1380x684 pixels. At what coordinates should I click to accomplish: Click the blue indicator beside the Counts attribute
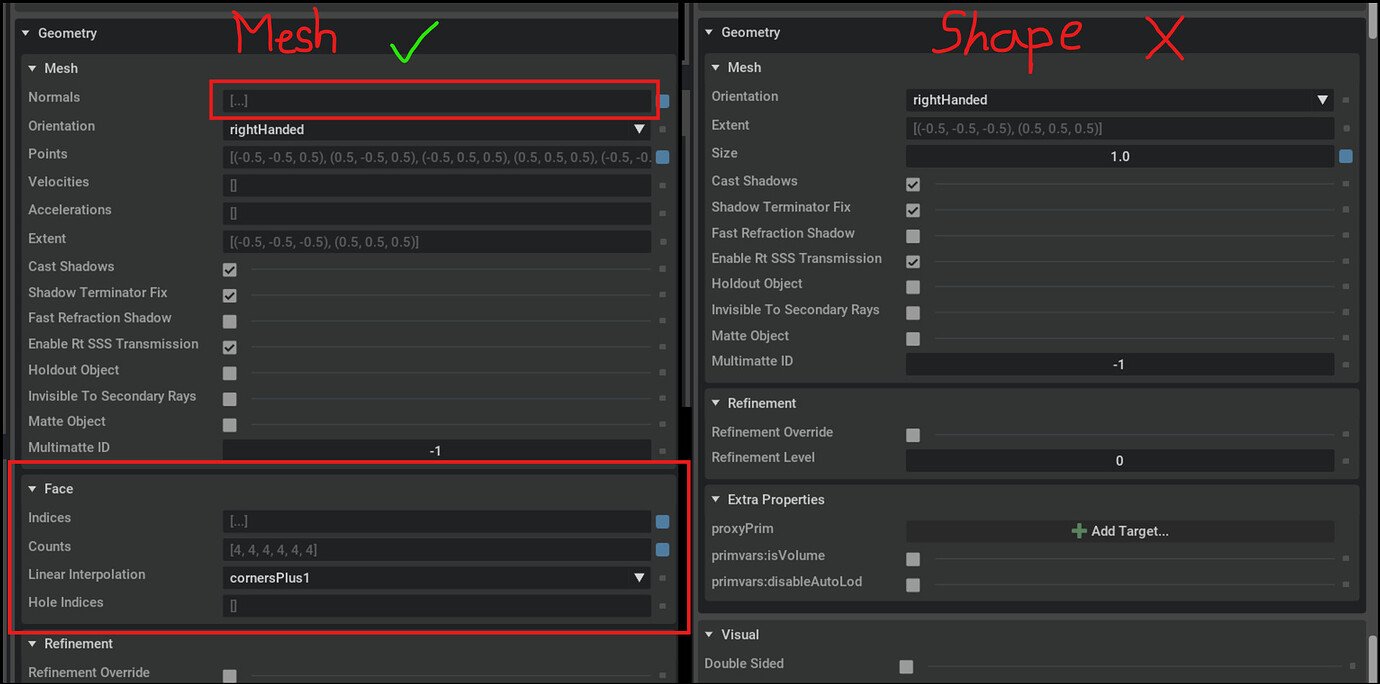(x=661, y=549)
